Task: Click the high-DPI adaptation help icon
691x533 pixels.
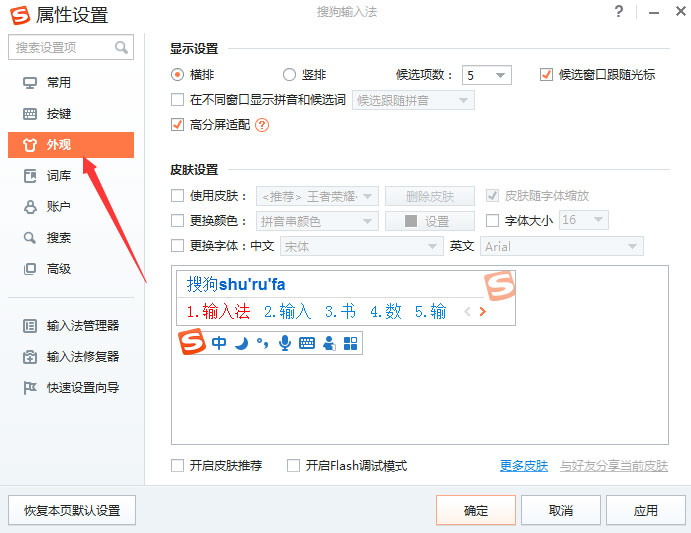Action: pos(262,125)
